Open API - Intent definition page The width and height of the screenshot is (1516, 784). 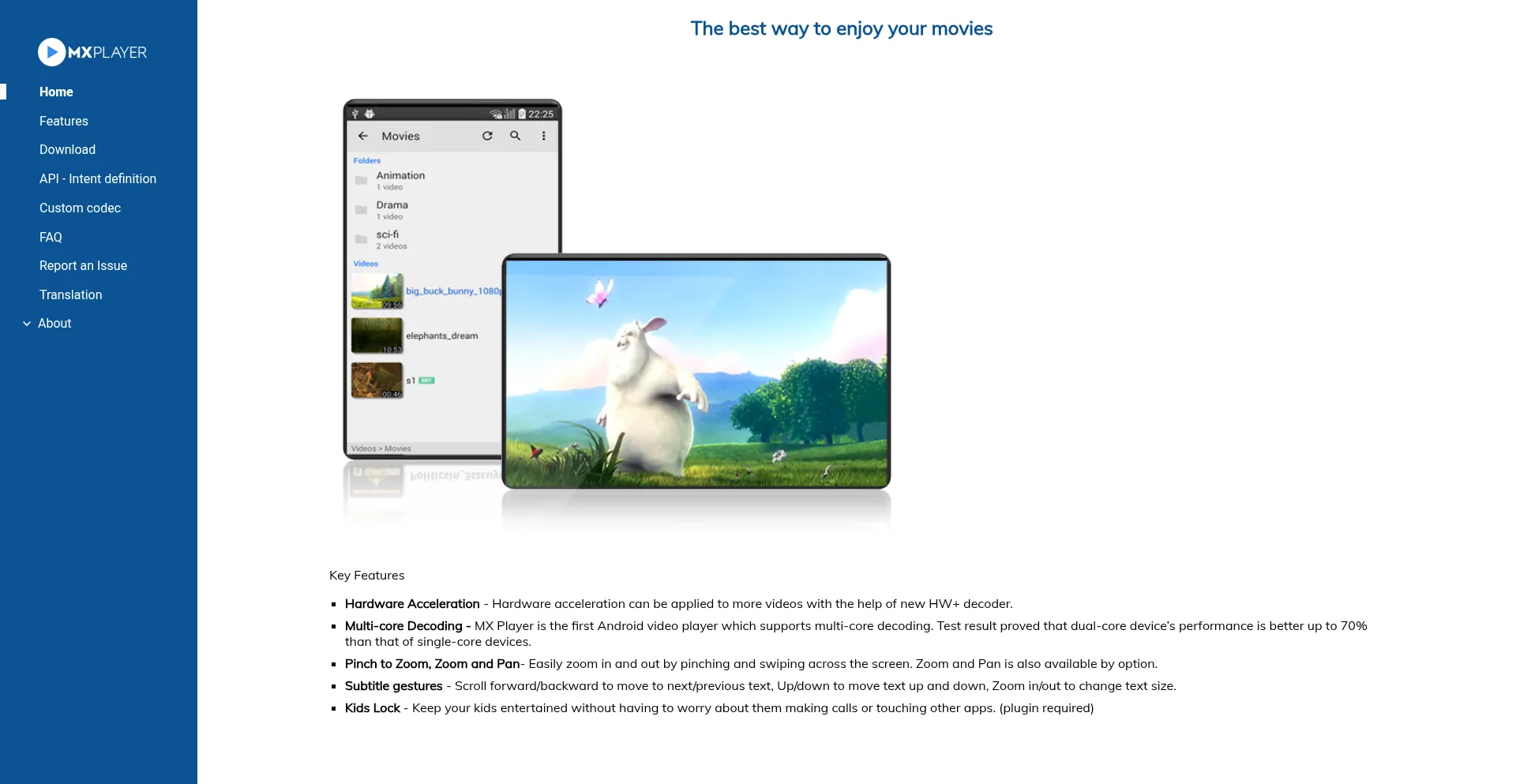pyautogui.click(x=98, y=179)
